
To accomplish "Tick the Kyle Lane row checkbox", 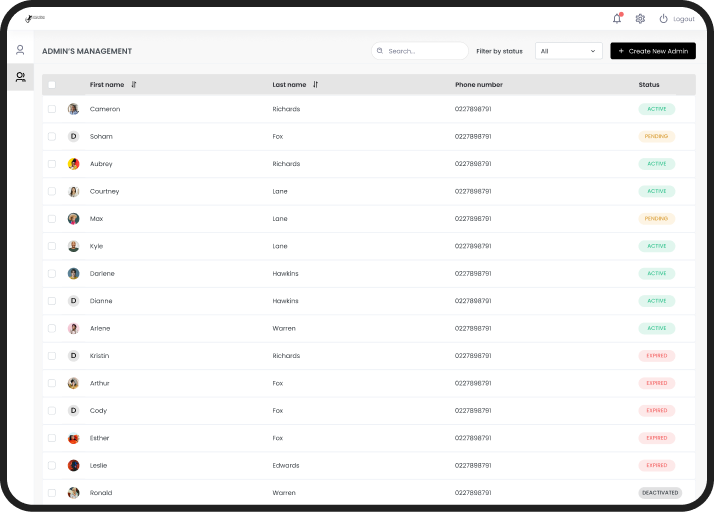I will [52, 246].
